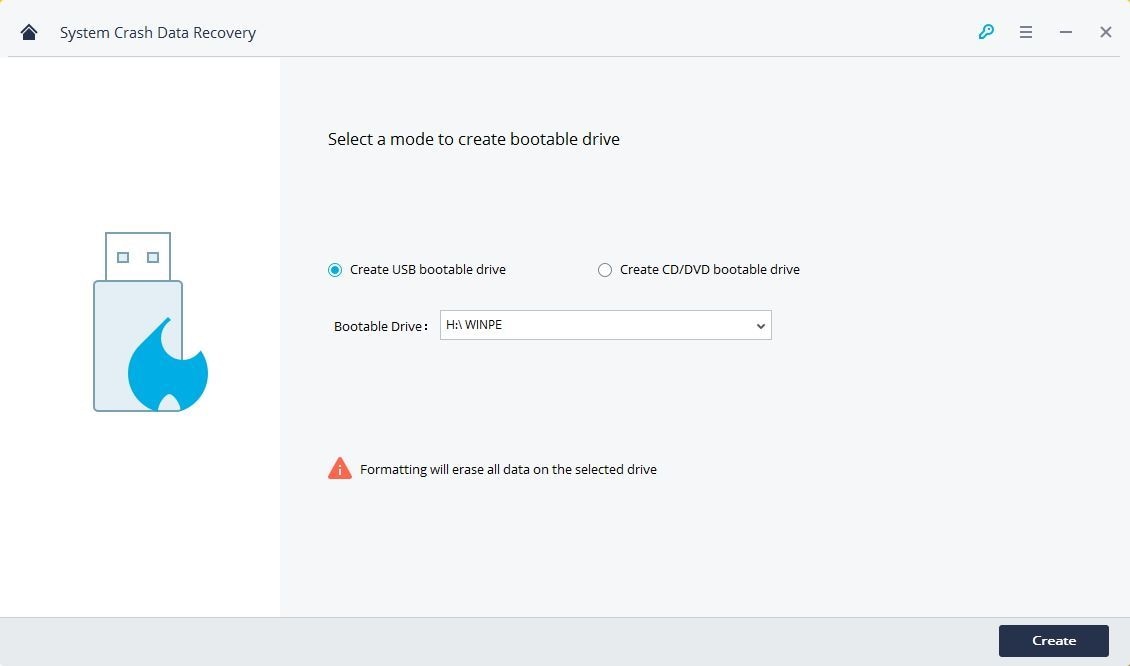Select the "Create CD/DVD bootable drive" radio button
Viewport: 1130px width, 666px height.
coord(604,269)
